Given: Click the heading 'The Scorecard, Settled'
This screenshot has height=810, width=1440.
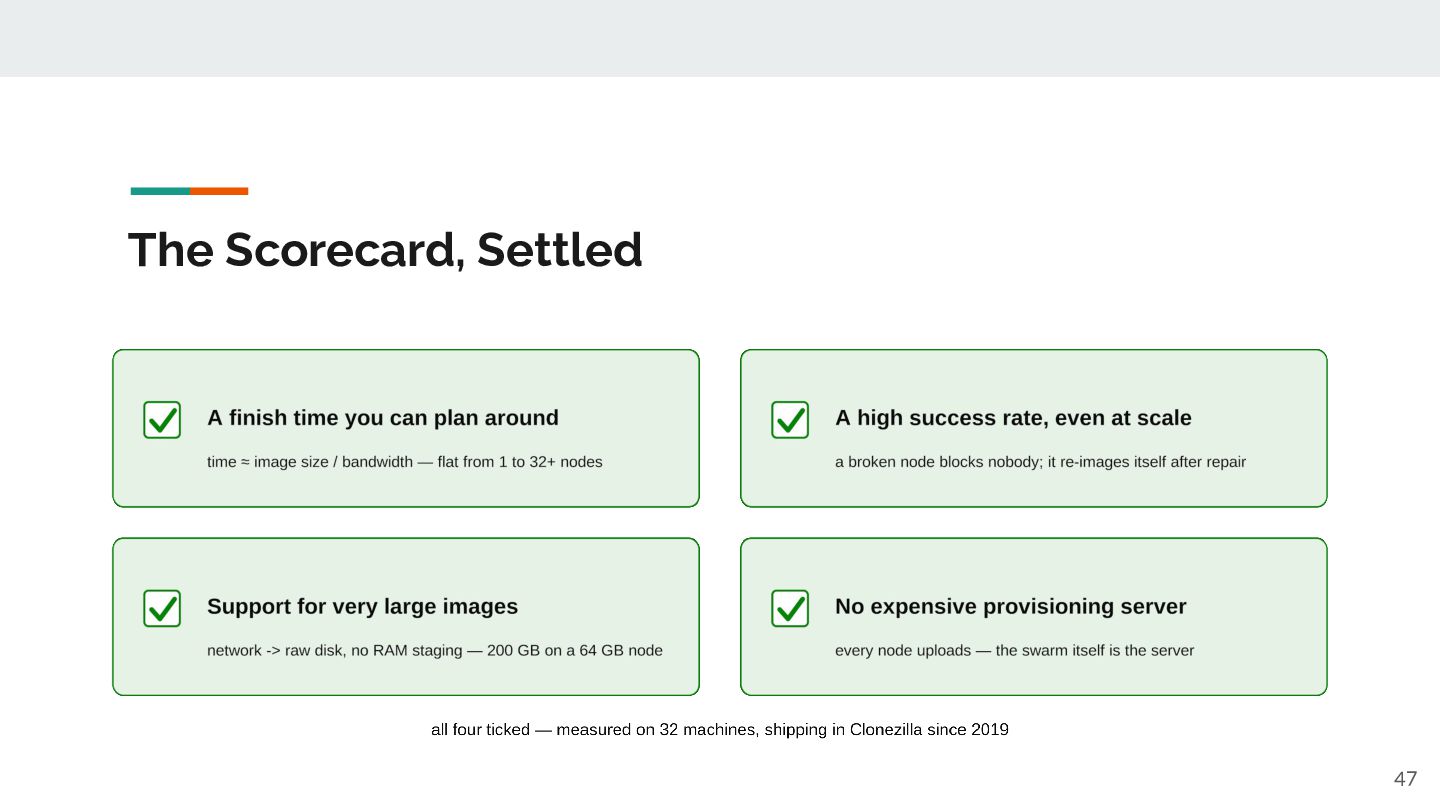Looking at the screenshot, I should (385, 250).
